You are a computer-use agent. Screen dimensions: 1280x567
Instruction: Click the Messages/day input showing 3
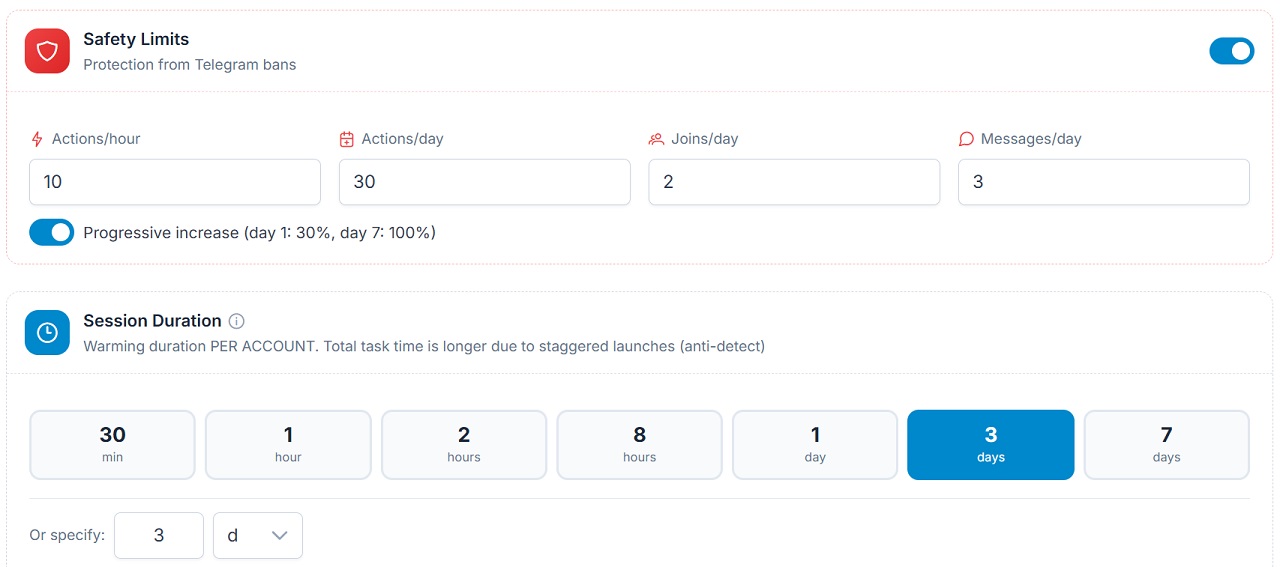[x=1104, y=182]
